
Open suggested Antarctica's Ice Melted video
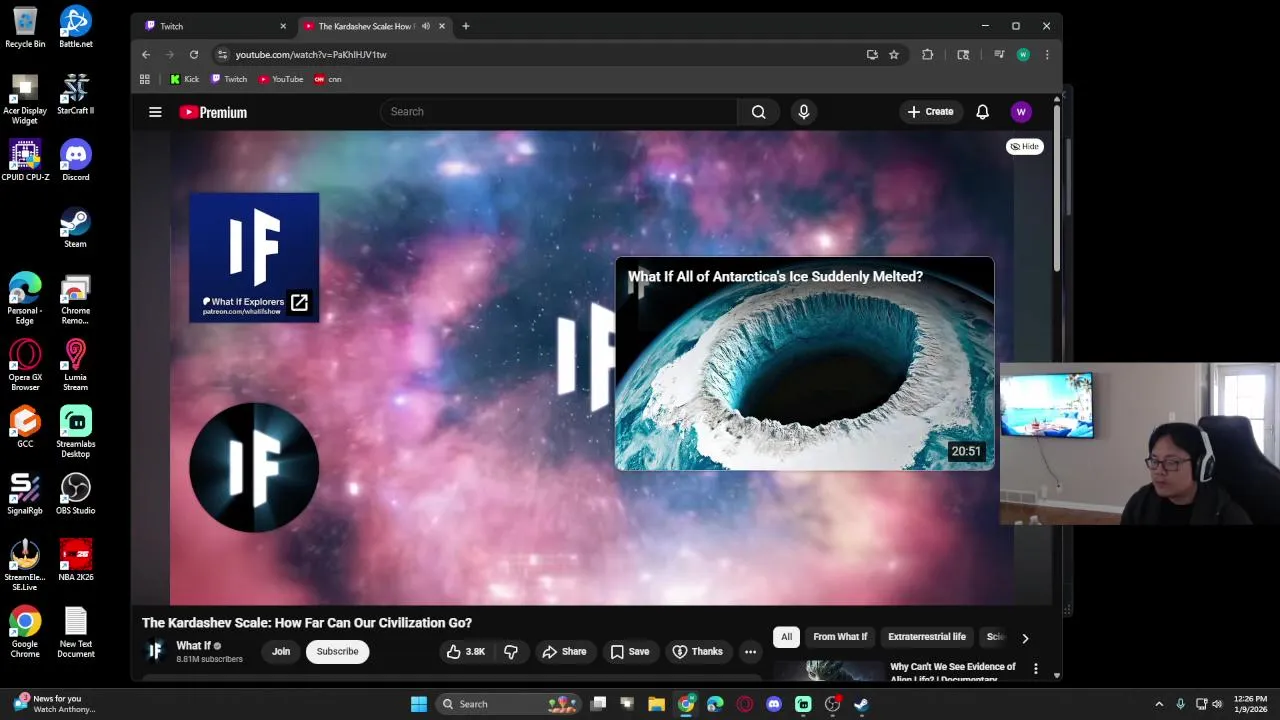pyautogui.click(x=805, y=364)
